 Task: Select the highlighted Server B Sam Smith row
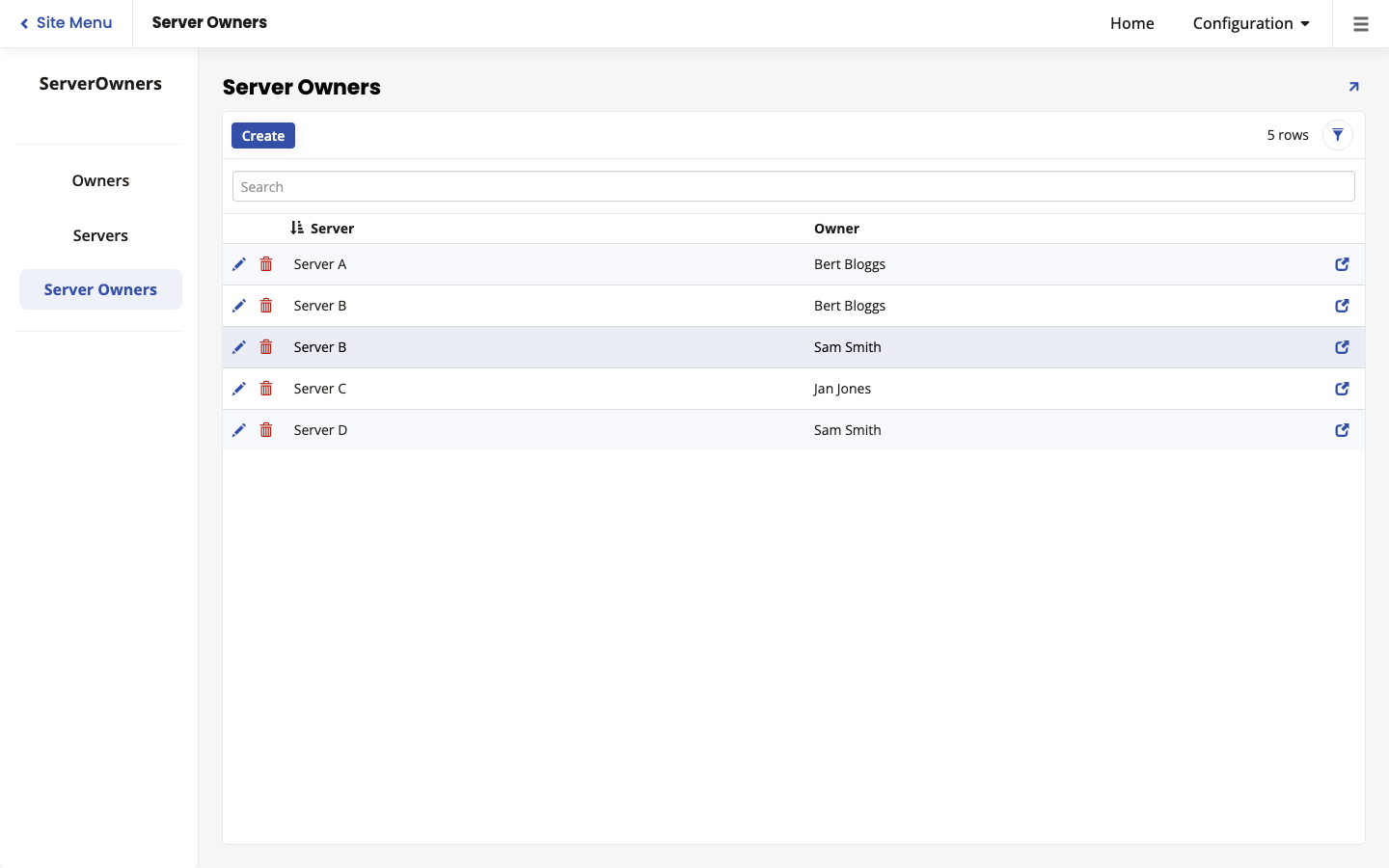[675, 347]
